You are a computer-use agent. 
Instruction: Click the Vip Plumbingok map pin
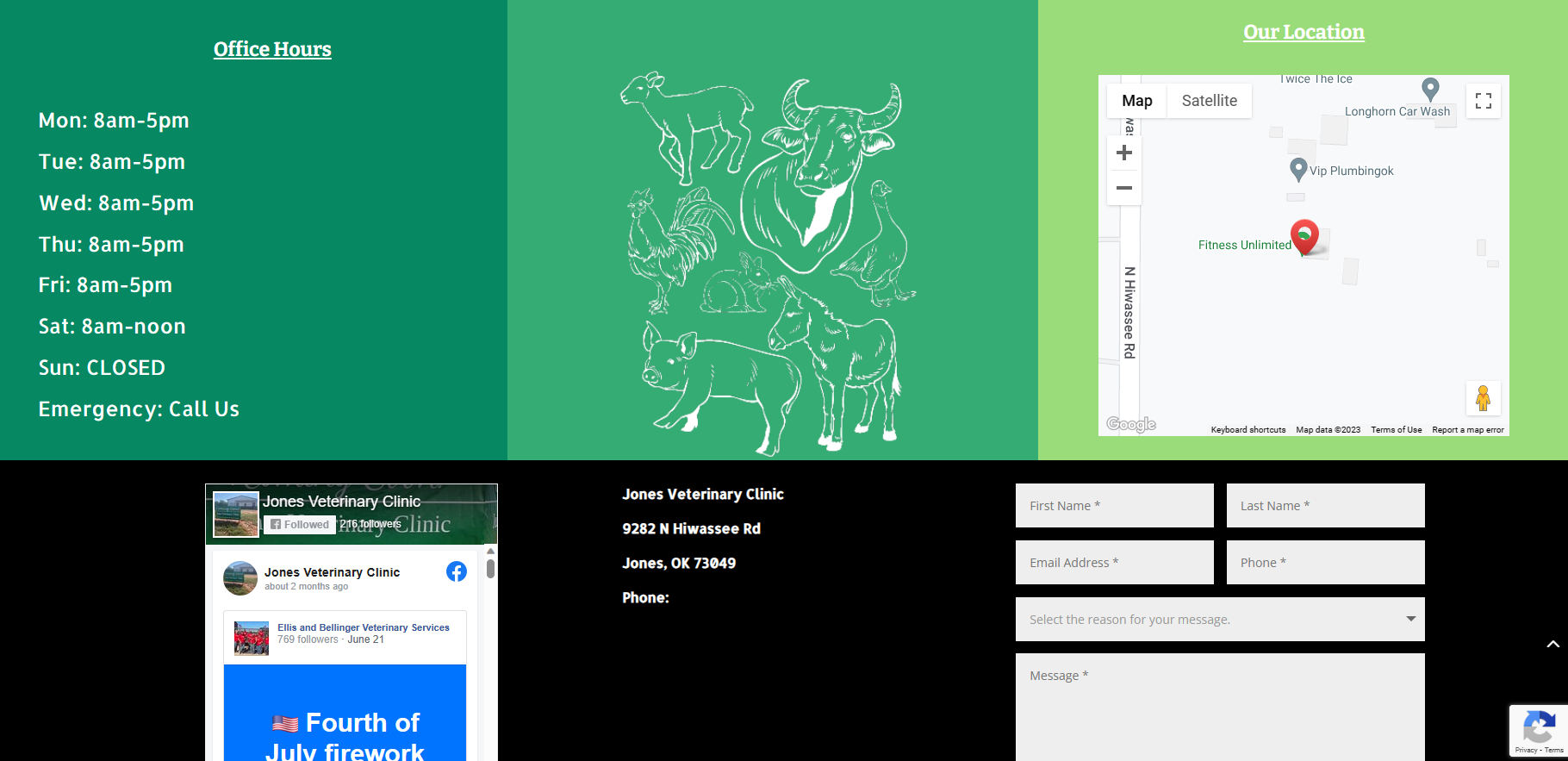pyautogui.click(x=1298, y=169)
